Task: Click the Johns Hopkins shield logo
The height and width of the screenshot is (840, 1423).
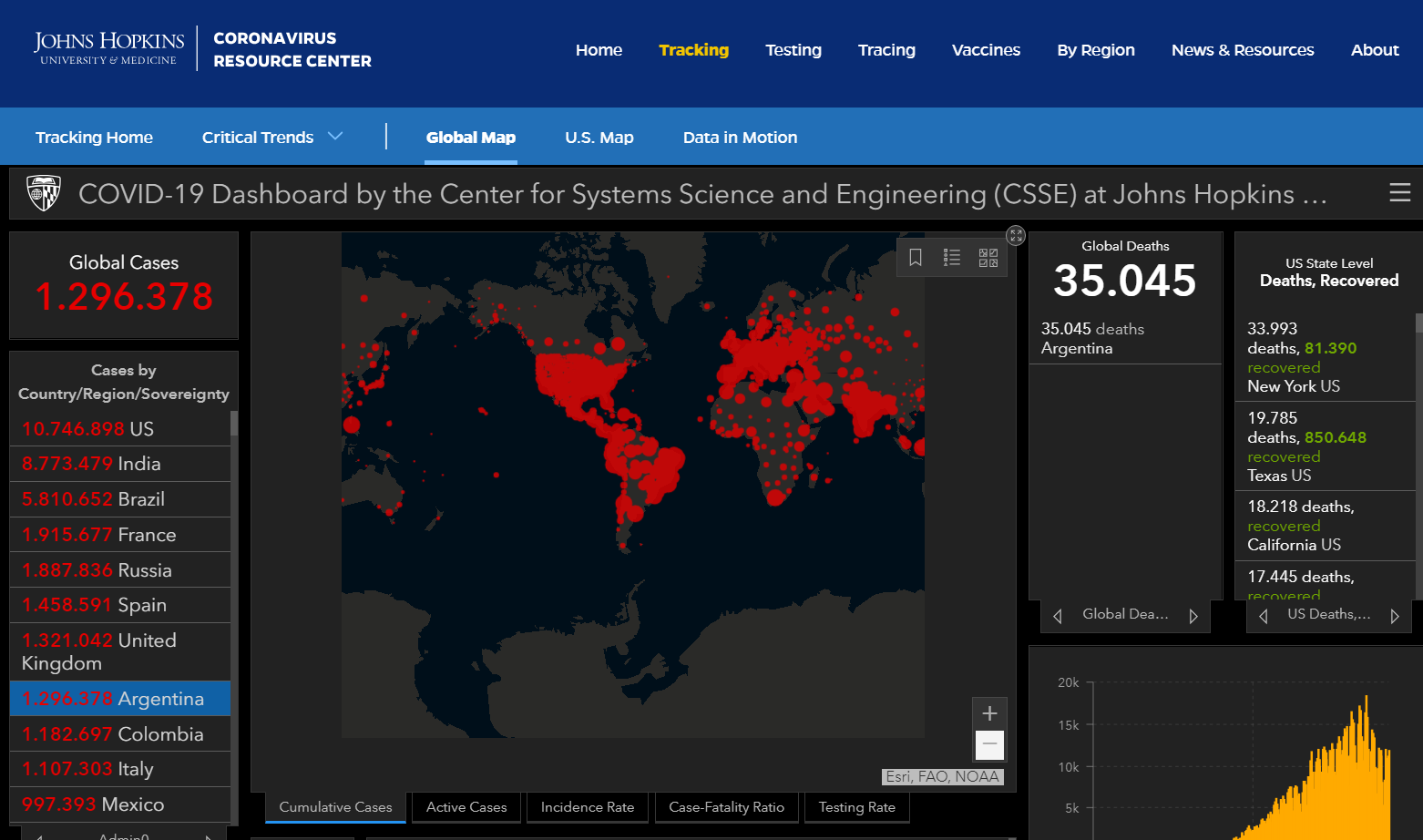Action: 44,193
